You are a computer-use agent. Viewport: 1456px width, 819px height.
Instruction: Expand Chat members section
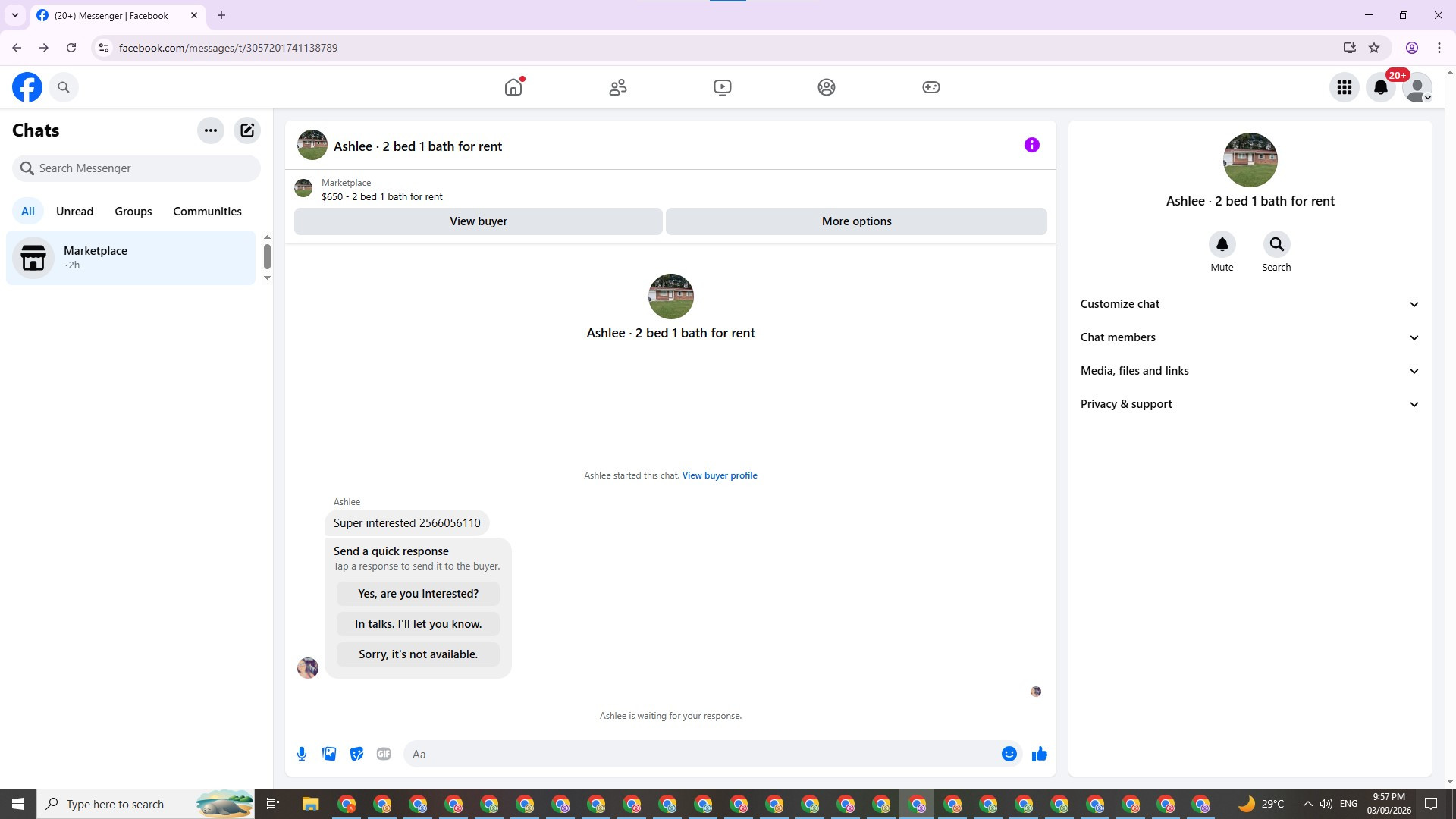pos(1250,337)
